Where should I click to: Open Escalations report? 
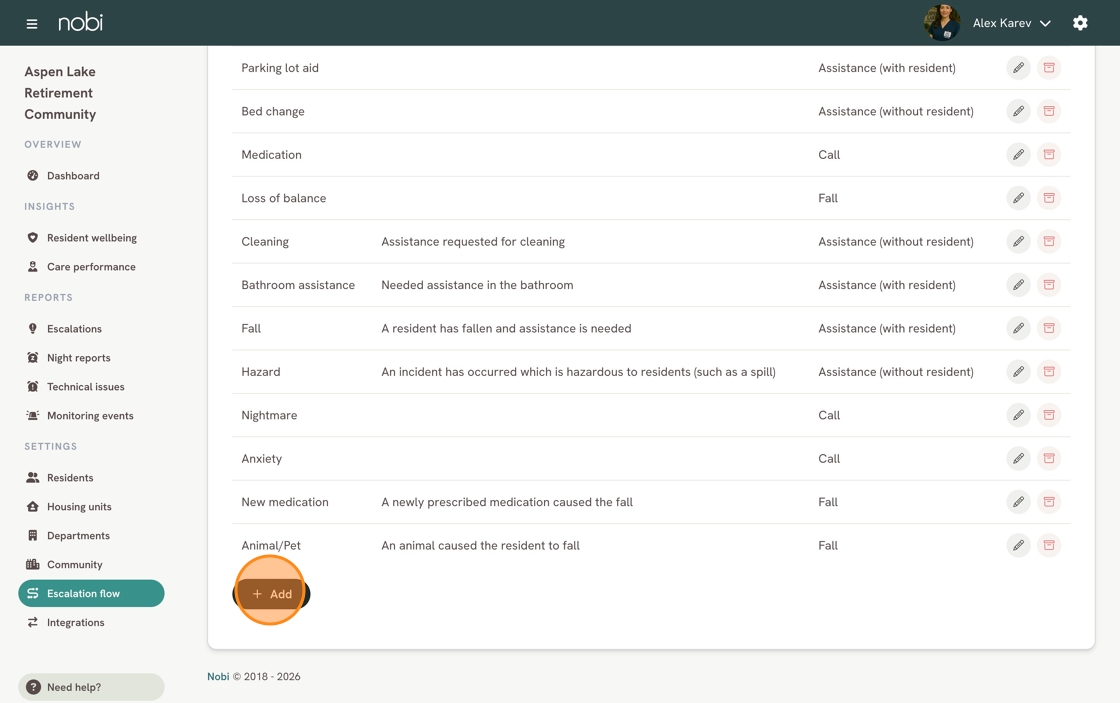[x=91, y=329]
